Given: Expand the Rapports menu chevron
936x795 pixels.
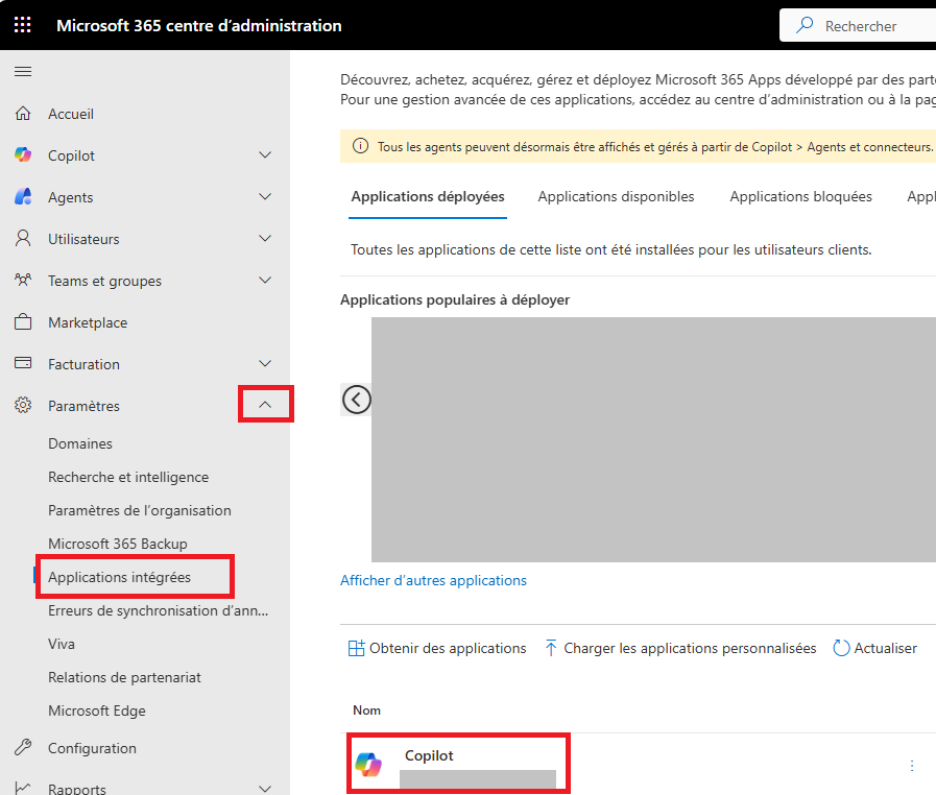Looking at the screenshot, I should click(x=265, y=788).
